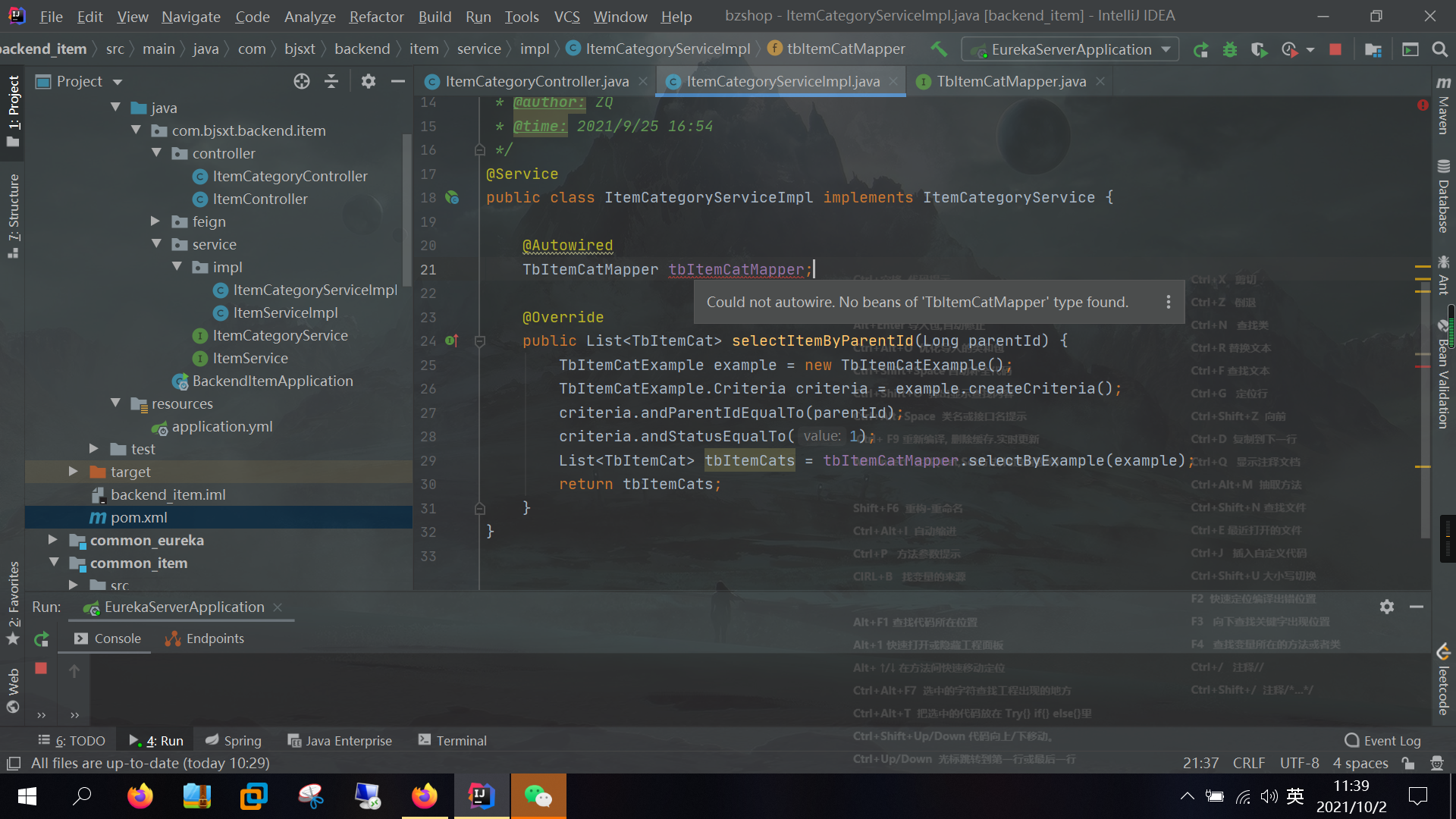Open the leetcode plugin tool window
Viewport: 1456px width, 819px height.
coord(1443,679)
